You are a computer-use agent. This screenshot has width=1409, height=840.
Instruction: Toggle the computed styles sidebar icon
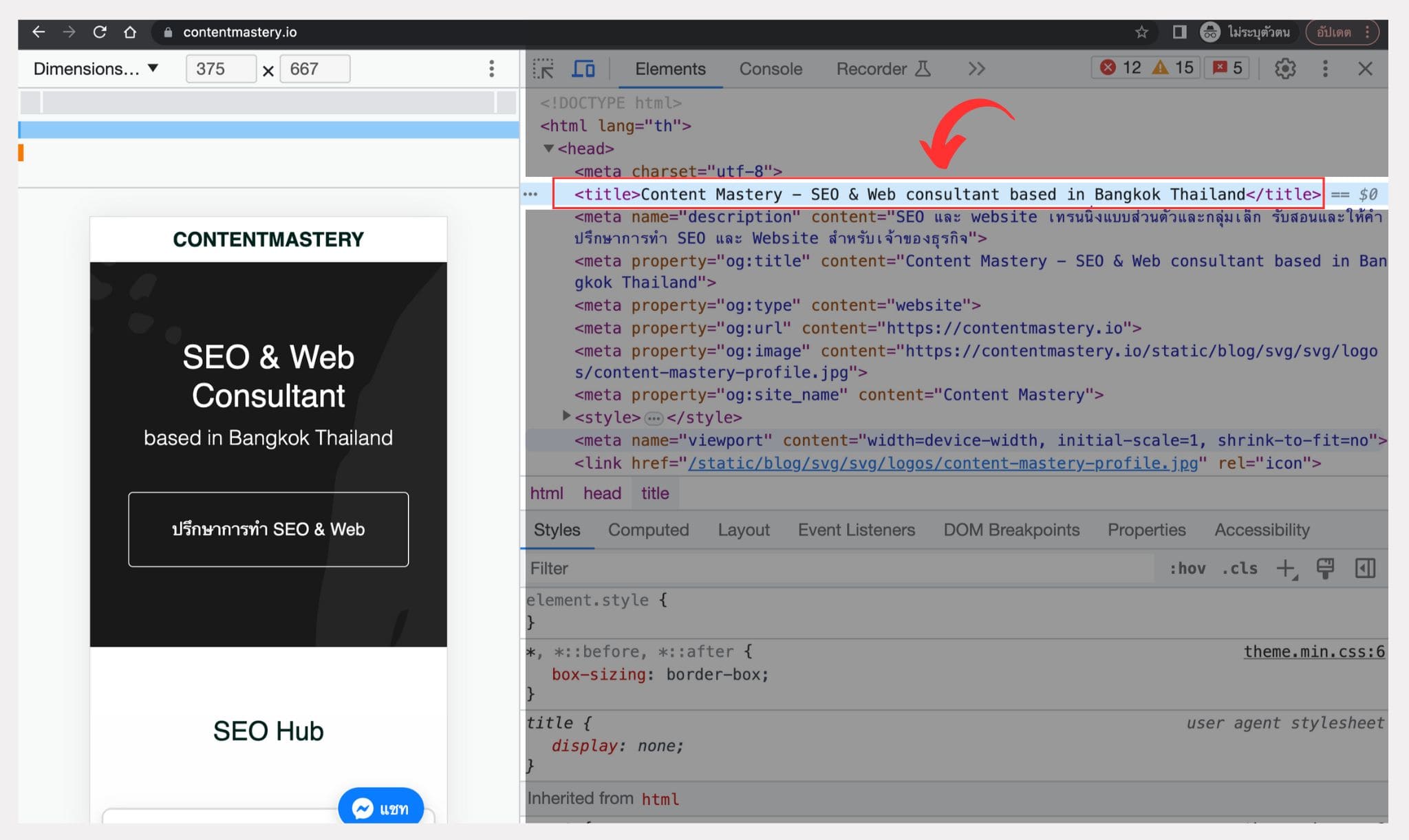(x=1365, y=568)
